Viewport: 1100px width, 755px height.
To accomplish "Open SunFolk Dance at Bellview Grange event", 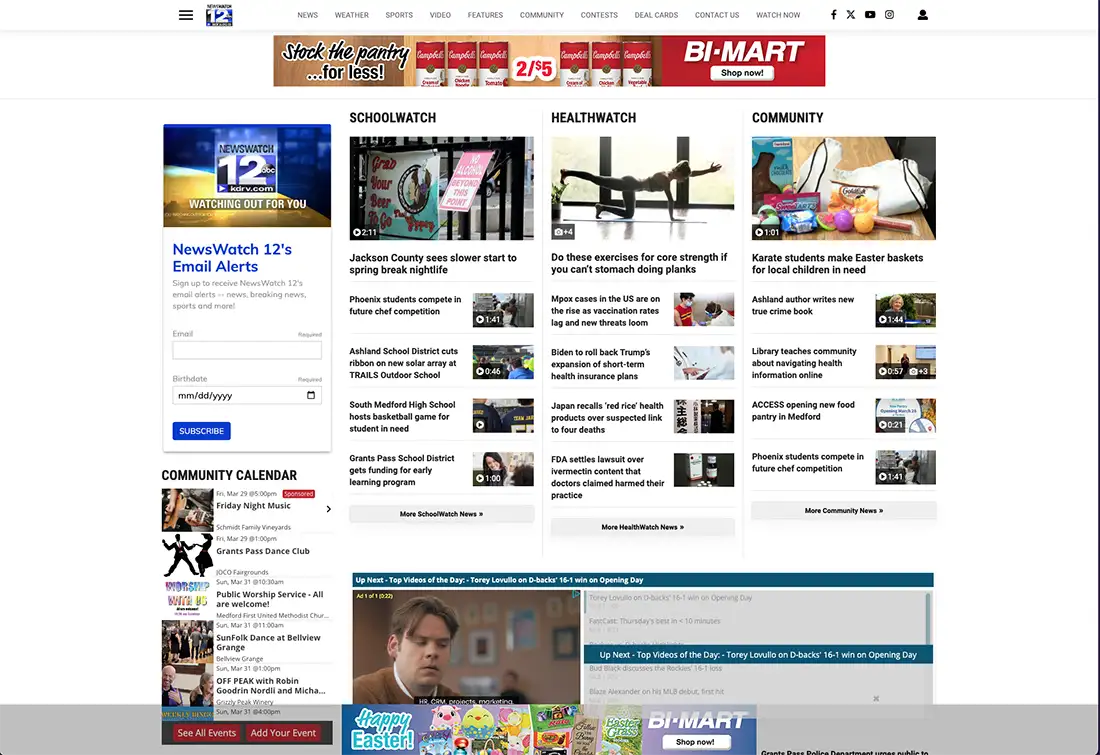I will click(x=269, y=642).
